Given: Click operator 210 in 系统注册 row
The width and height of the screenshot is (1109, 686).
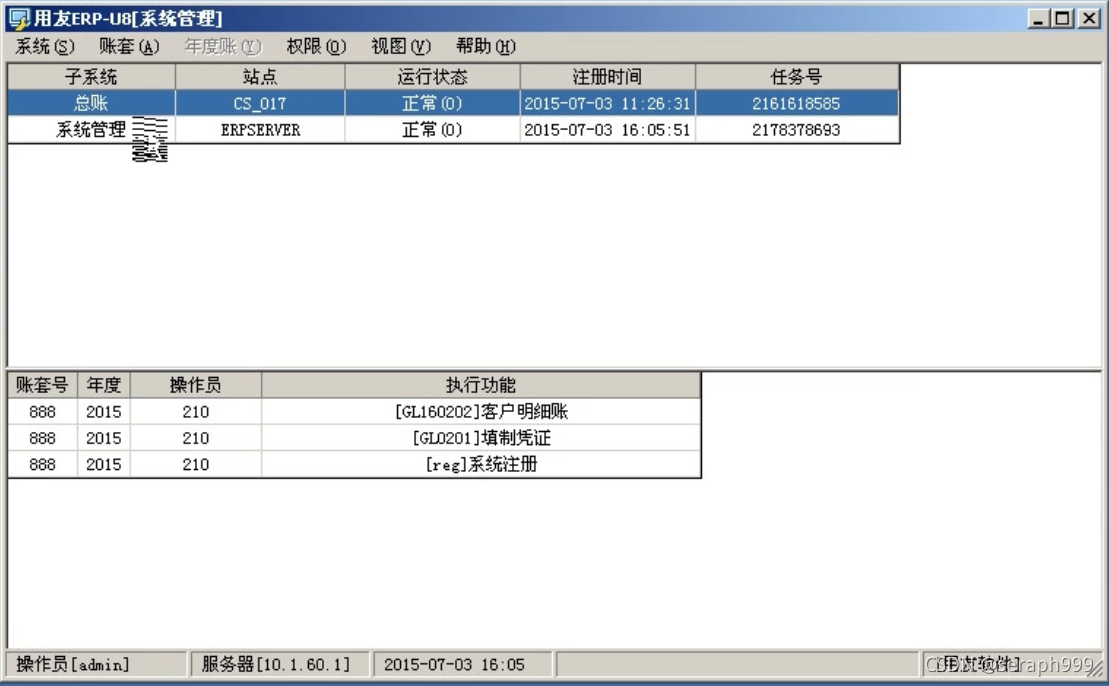Looking at the screenshot, I should tap(196, 465).
